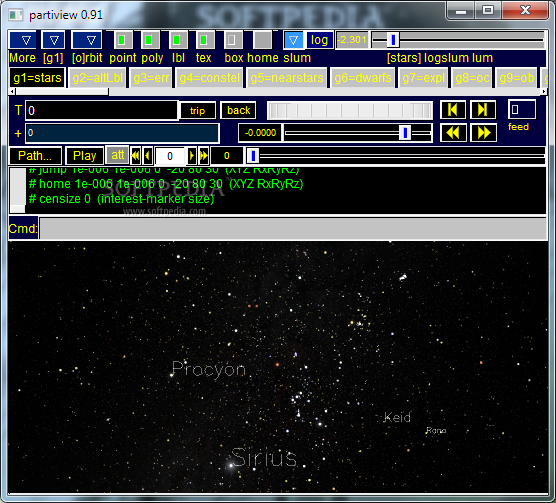Toggle the poly display button

tap(150, 40)
